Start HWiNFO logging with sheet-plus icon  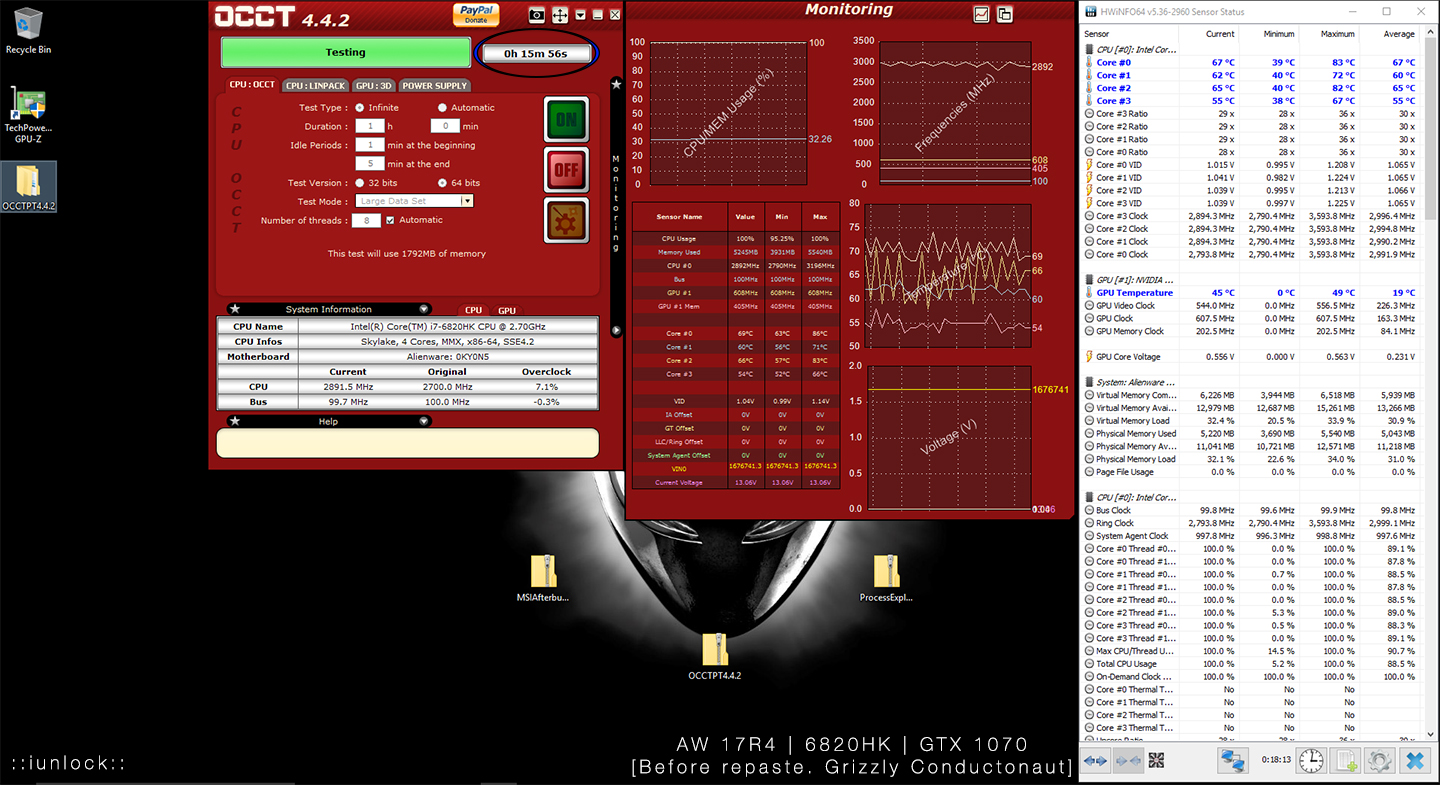1345,760
